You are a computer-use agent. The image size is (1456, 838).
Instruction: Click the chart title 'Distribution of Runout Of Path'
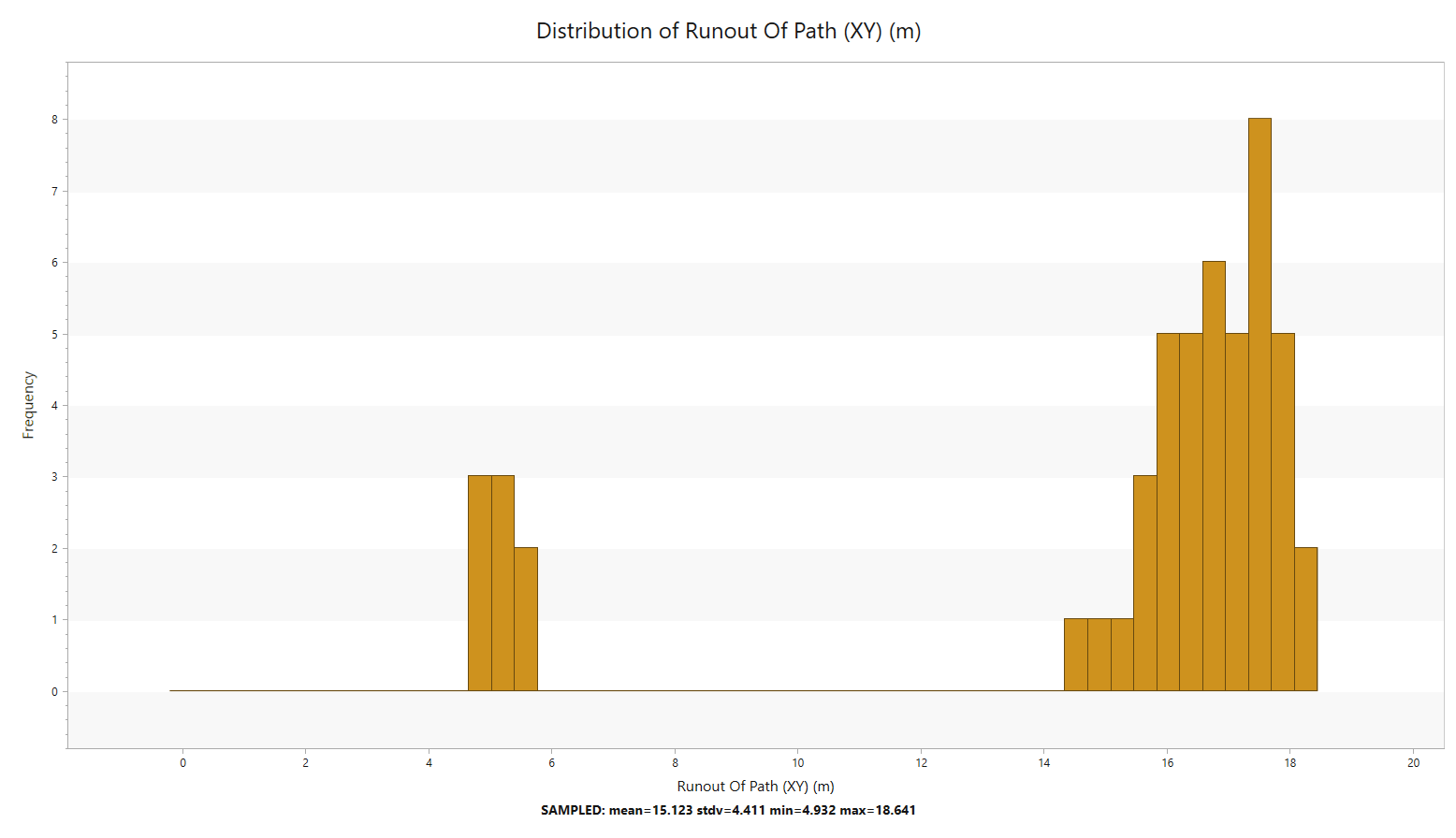coord(728,31)
